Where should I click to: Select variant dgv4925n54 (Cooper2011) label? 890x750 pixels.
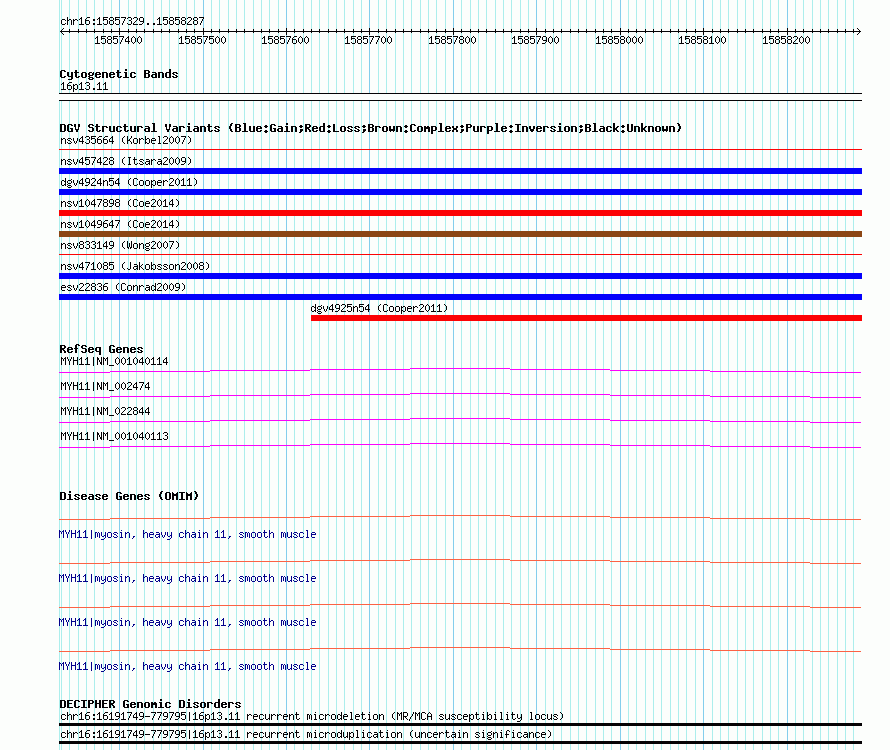(x=379, y=308)
